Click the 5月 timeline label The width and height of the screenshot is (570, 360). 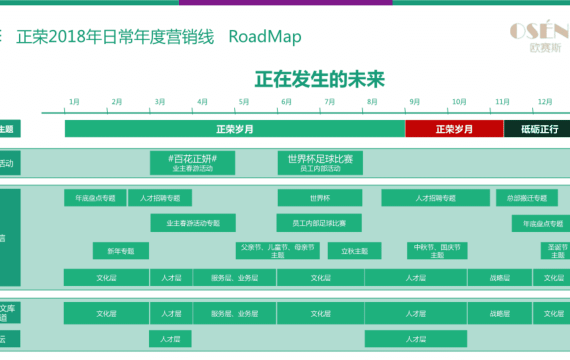pos(244,101)
